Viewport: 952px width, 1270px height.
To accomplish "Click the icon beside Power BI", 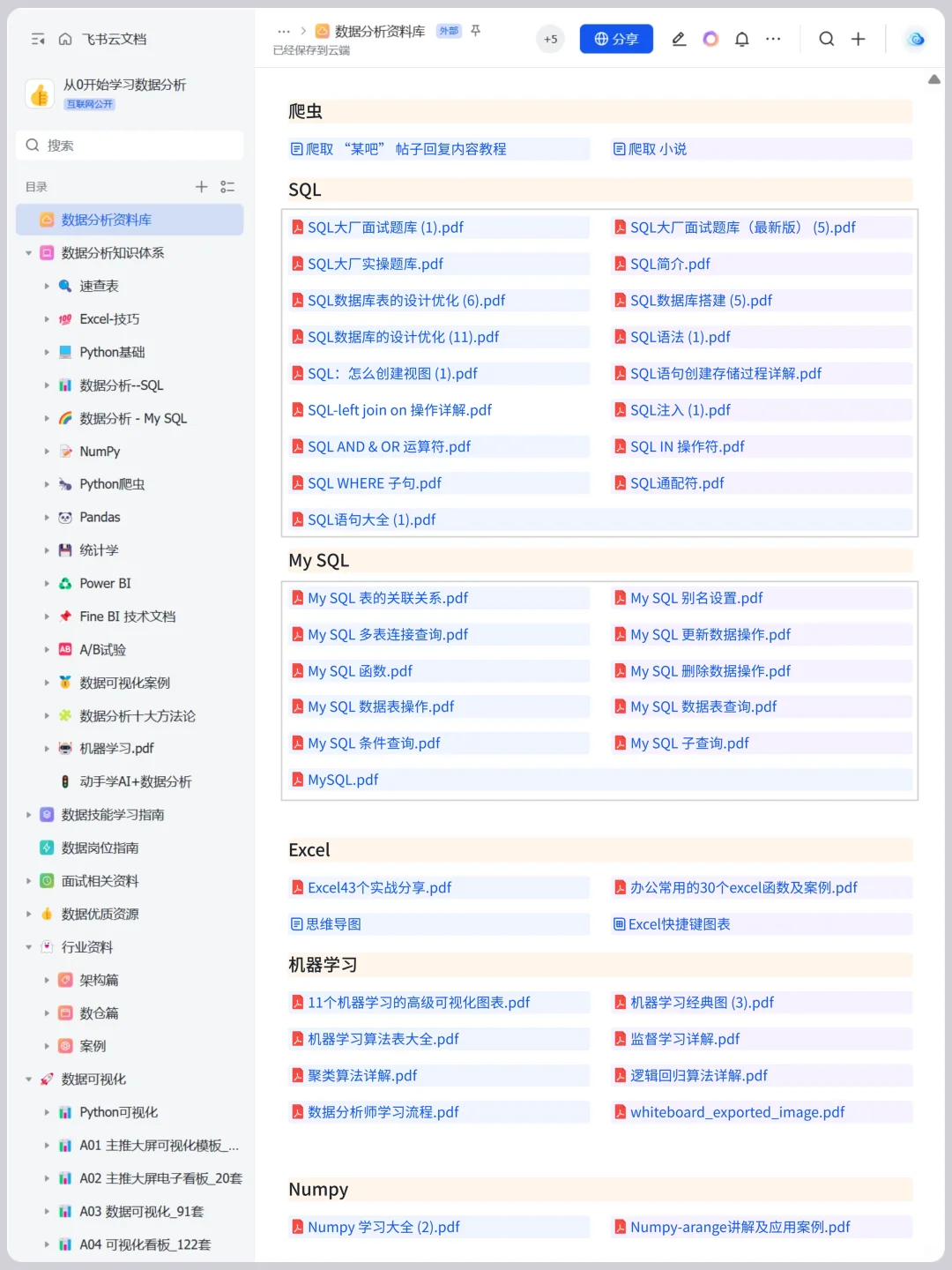I will click(65, 583).
